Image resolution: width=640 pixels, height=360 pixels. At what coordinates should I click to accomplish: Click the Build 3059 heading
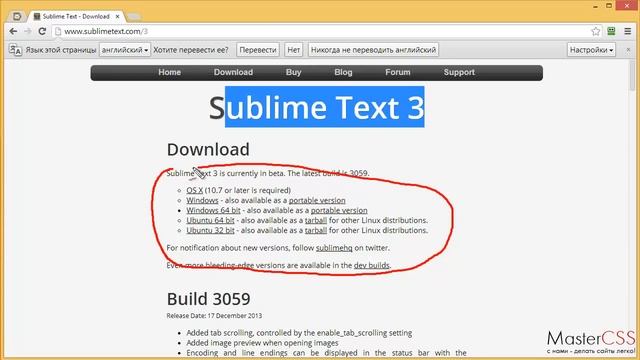click(209, 299)
